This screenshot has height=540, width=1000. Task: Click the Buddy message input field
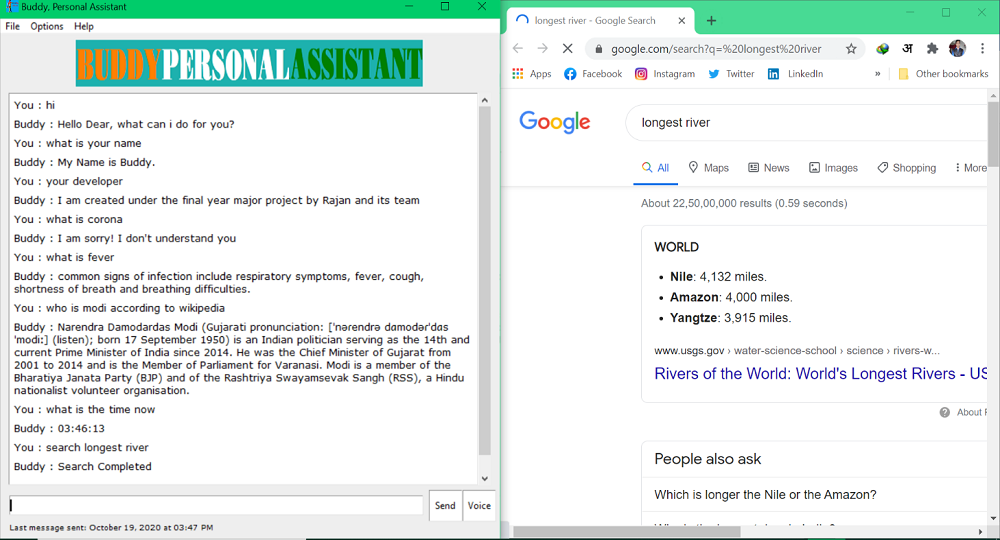pyautogui.click(x=216, y=505)
